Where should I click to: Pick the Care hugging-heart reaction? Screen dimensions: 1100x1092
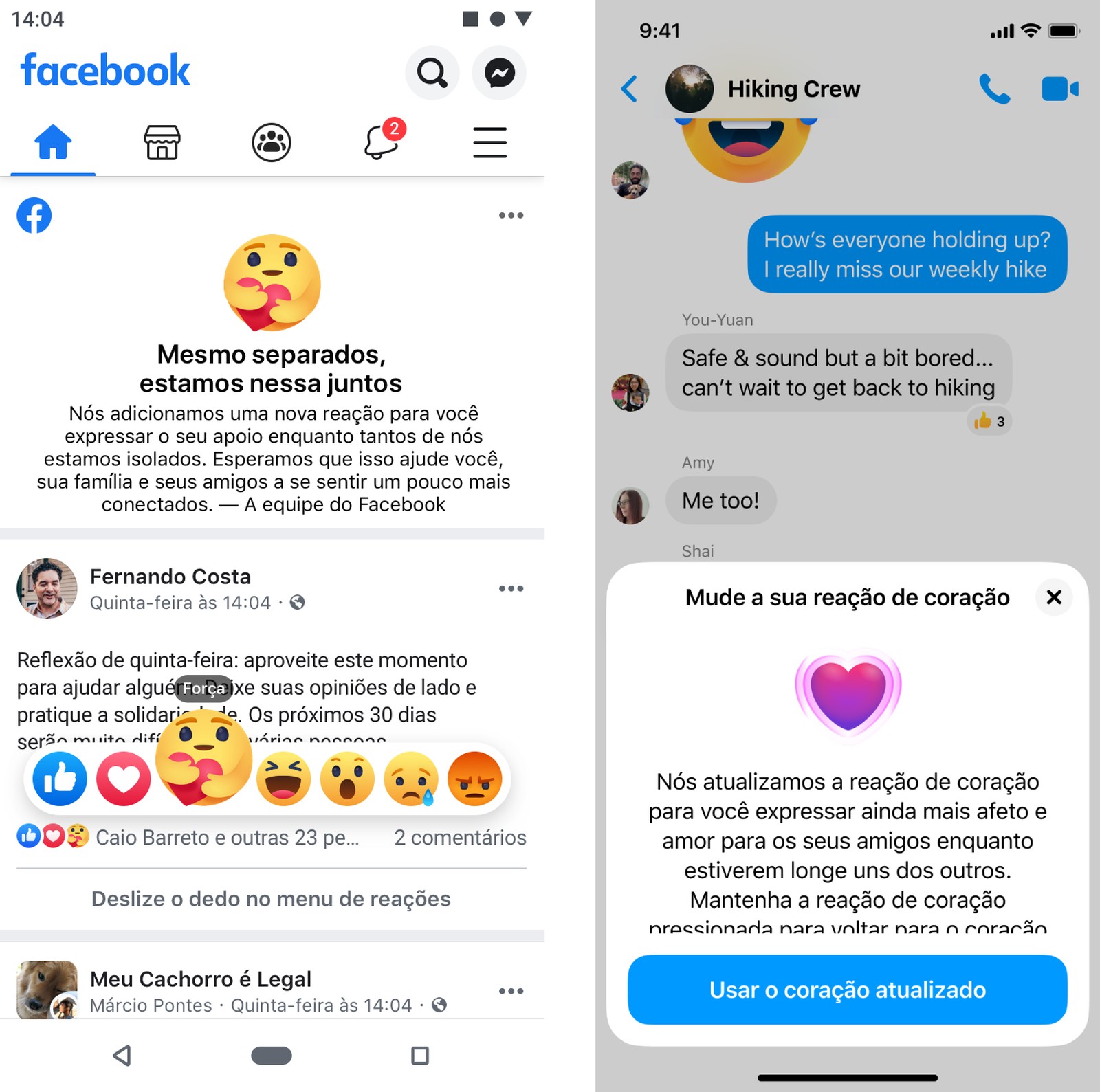coord(203,757)
